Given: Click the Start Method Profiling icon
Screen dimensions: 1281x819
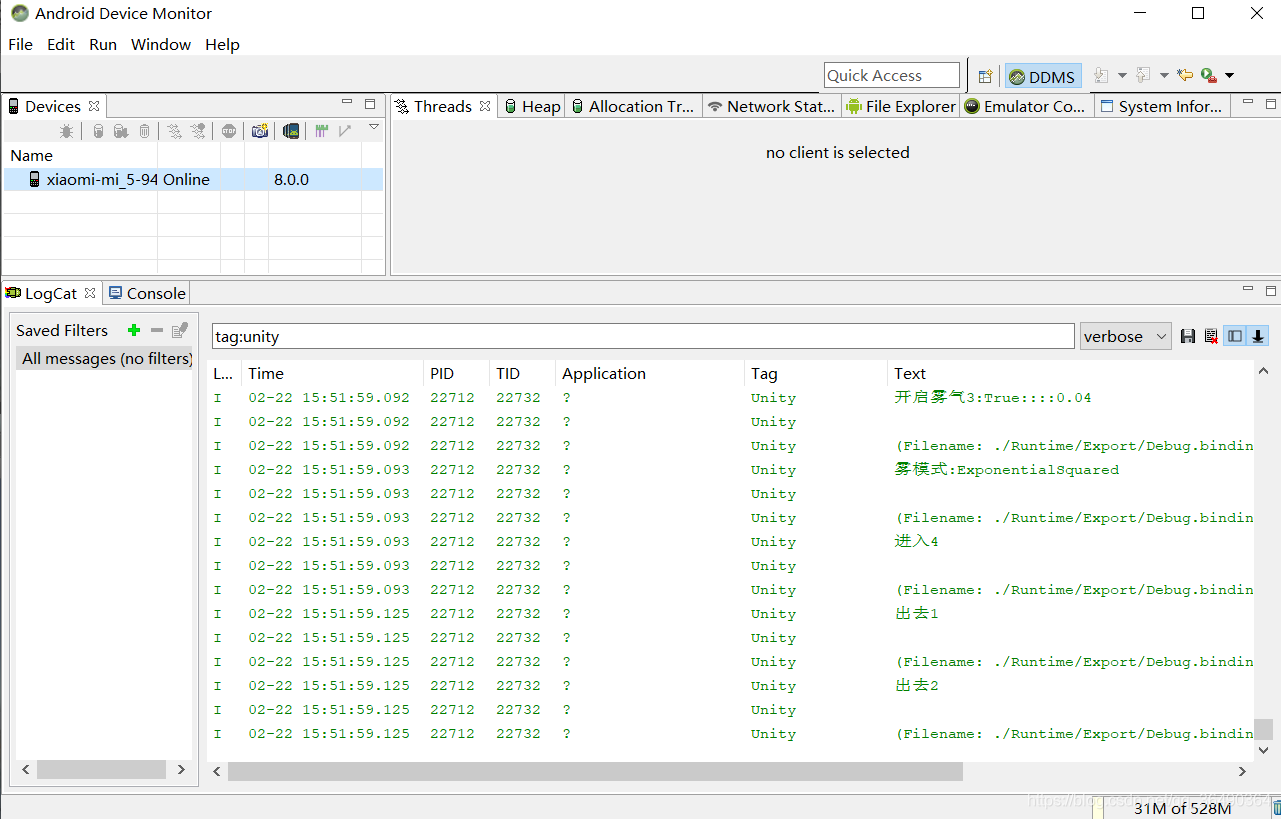Looking at the screenshot, I should click(x=198, y=131).
